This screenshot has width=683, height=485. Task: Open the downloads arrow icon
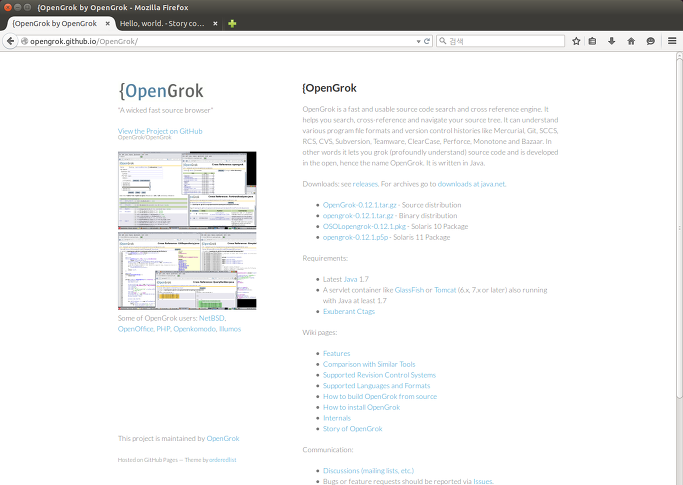point(612,41)
